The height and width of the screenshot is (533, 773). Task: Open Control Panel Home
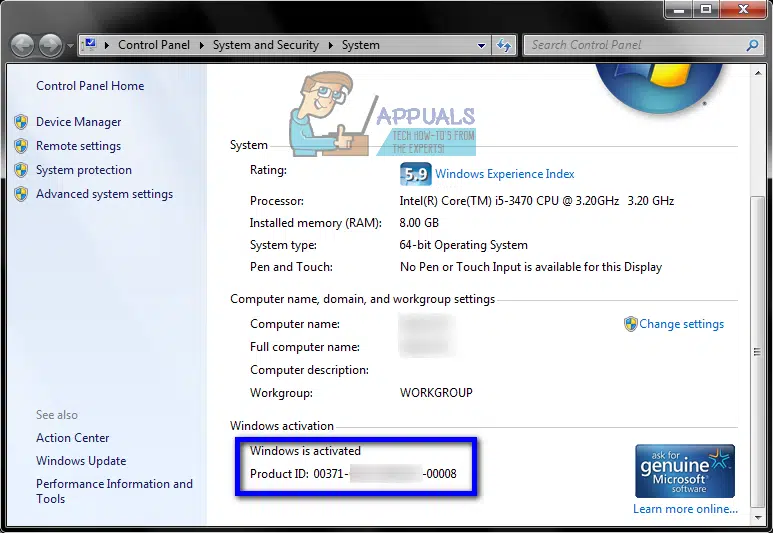pos(90,86)
